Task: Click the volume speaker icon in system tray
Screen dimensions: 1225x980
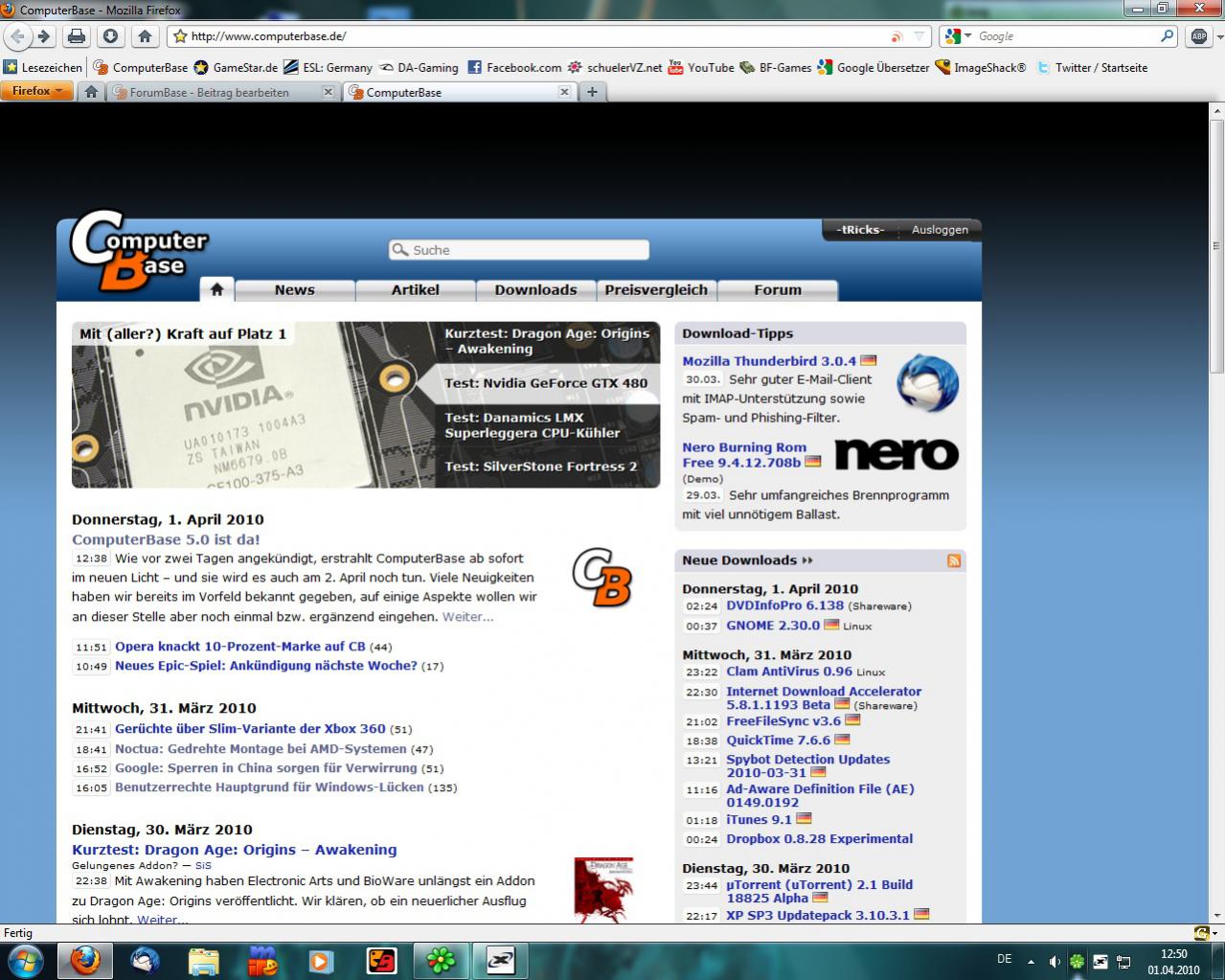Action: click(1054, 961)
